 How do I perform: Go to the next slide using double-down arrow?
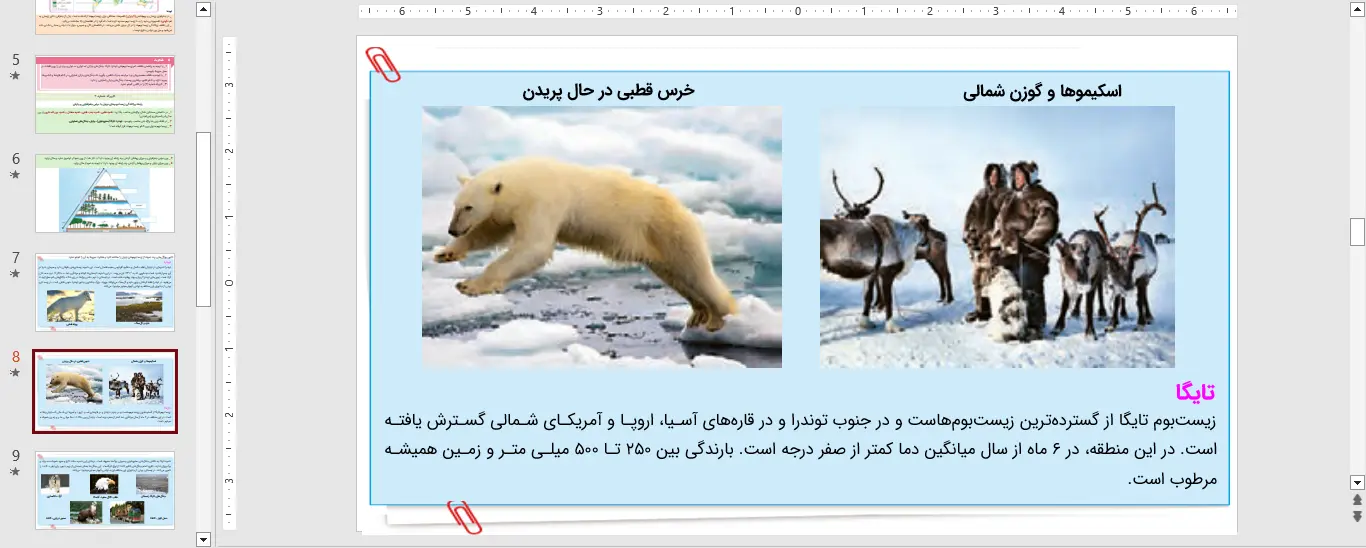pyautogui.click(x=1357, y=516)
